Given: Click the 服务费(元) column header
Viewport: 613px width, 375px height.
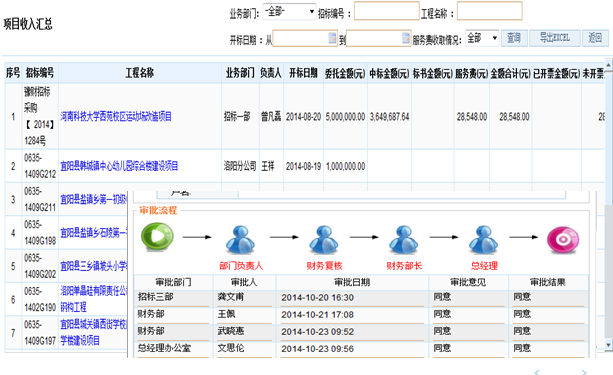Looking at the screenshot, I should point(471,73).
